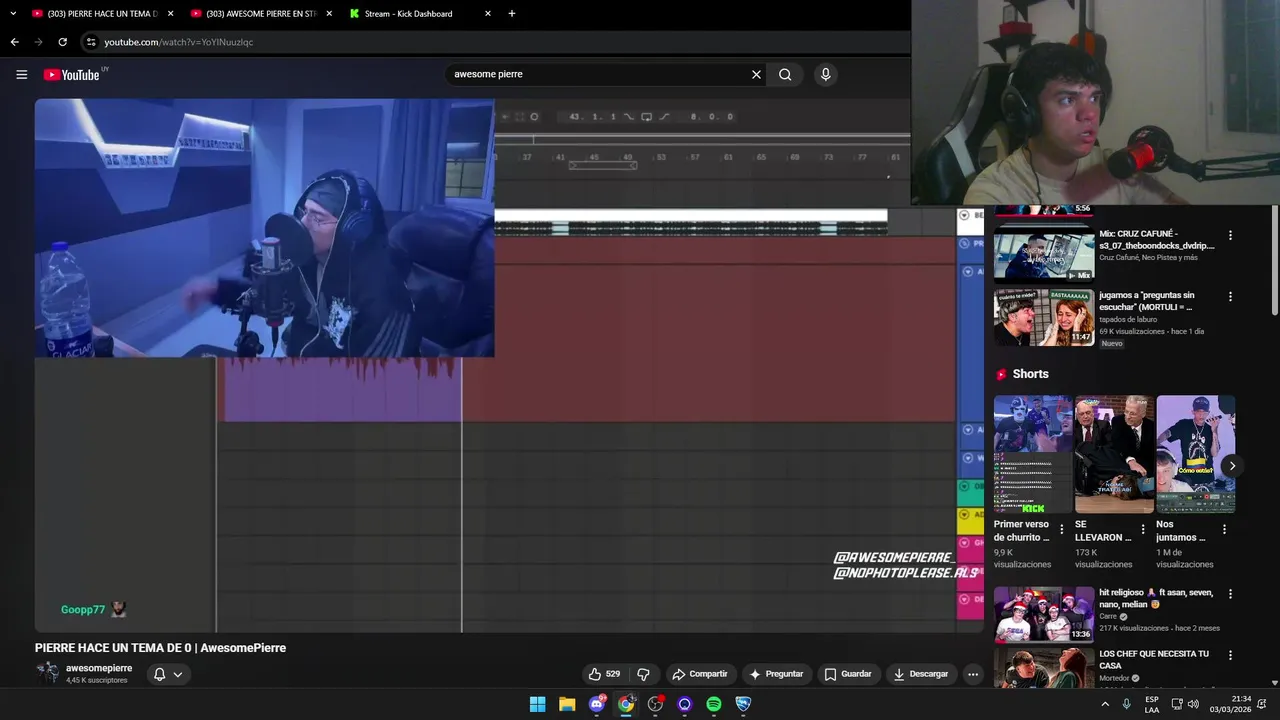Click the Preguntar button

click(776, 674)
